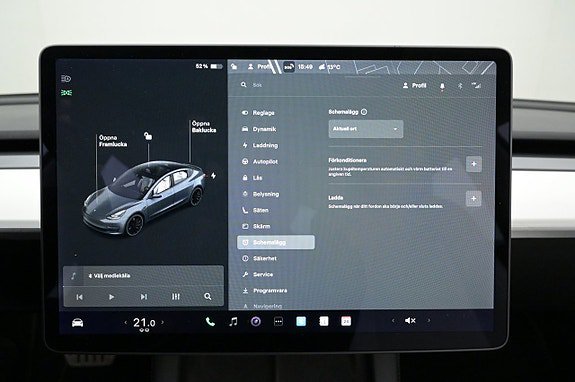The width and height of the screenshot is (575, 382).
Task: Tap the 21.0 temperature setting
Action: [x=144, y=323]
